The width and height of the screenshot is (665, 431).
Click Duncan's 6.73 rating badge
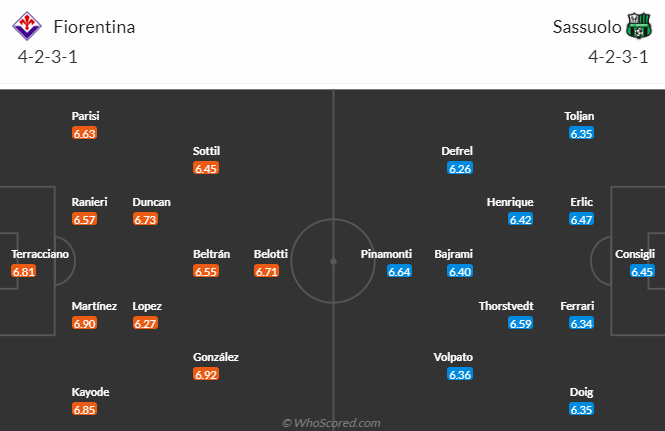coord(145,219)
